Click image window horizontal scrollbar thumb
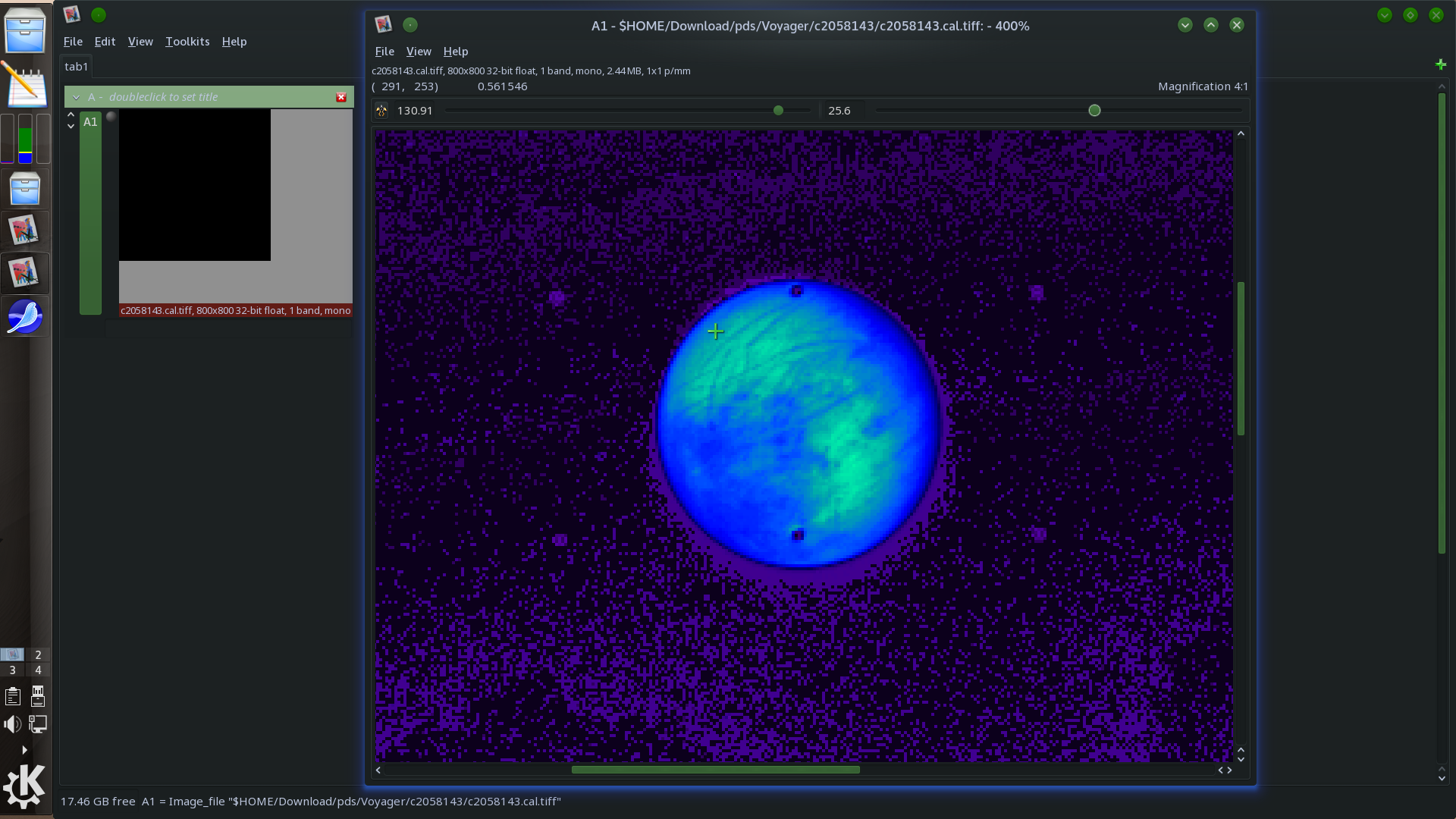The width and height of the screenshot is (1456, 819). (x=715, y=770)
